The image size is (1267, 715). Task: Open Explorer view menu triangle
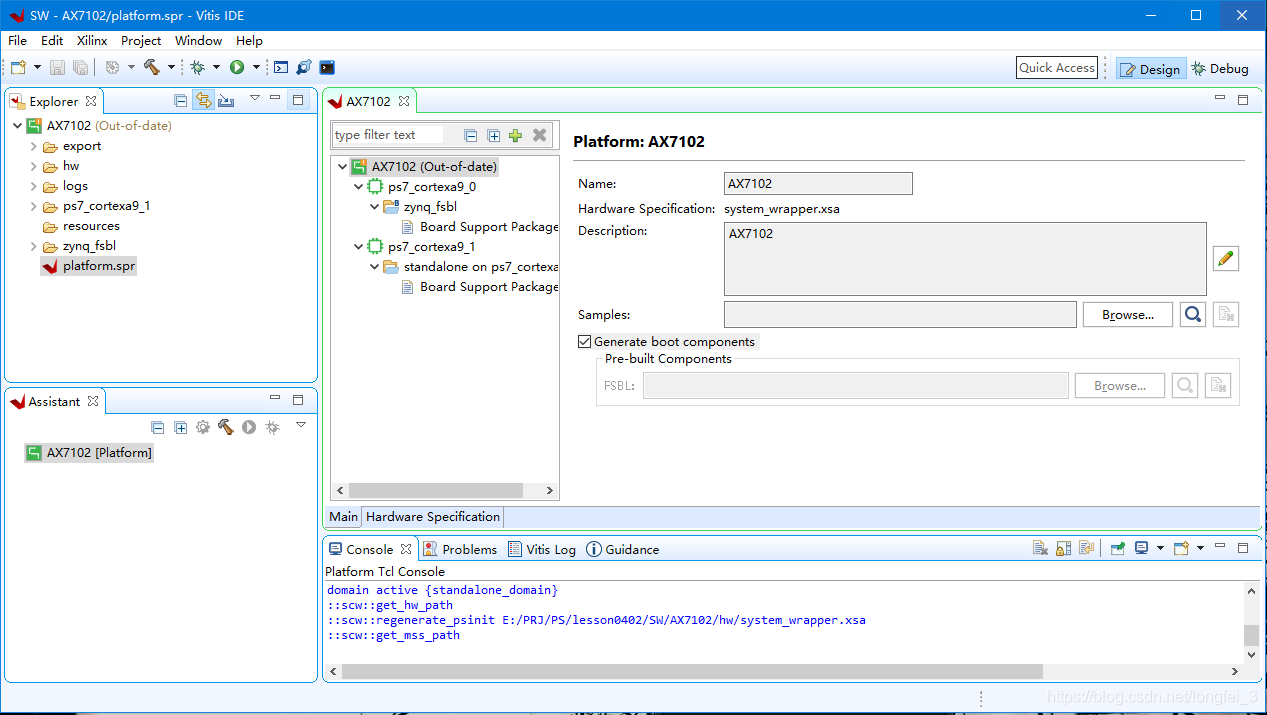[x=254, y=98]
